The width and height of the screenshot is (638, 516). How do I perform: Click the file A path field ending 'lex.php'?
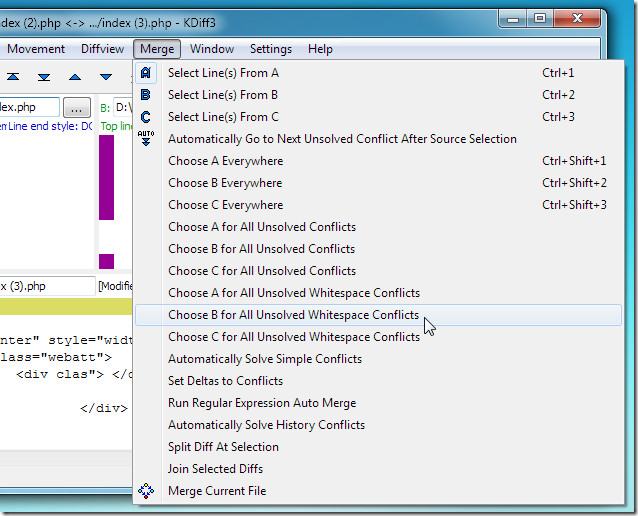click(x=29, y=107)
